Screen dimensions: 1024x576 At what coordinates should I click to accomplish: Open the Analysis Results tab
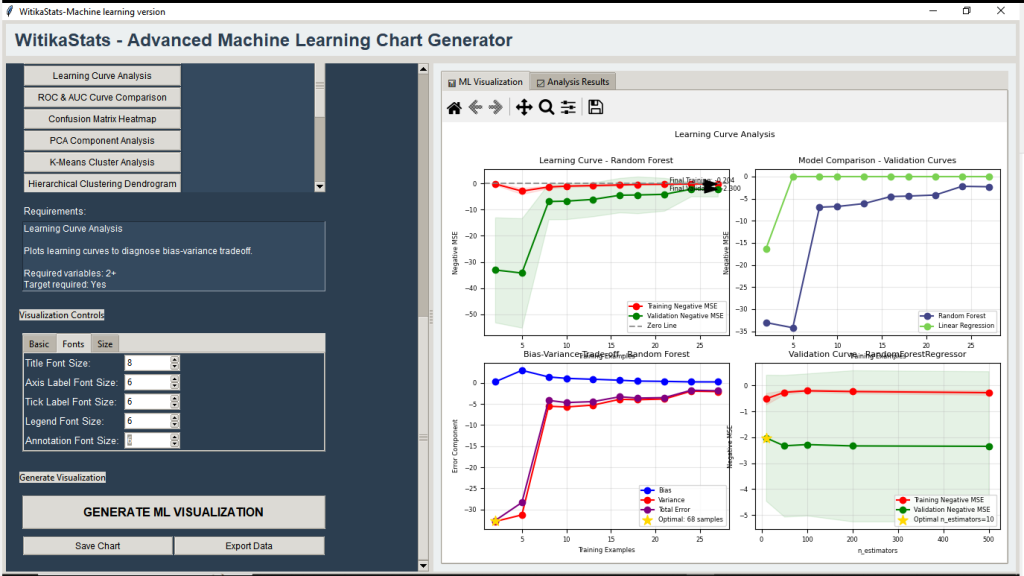(573, 82)
